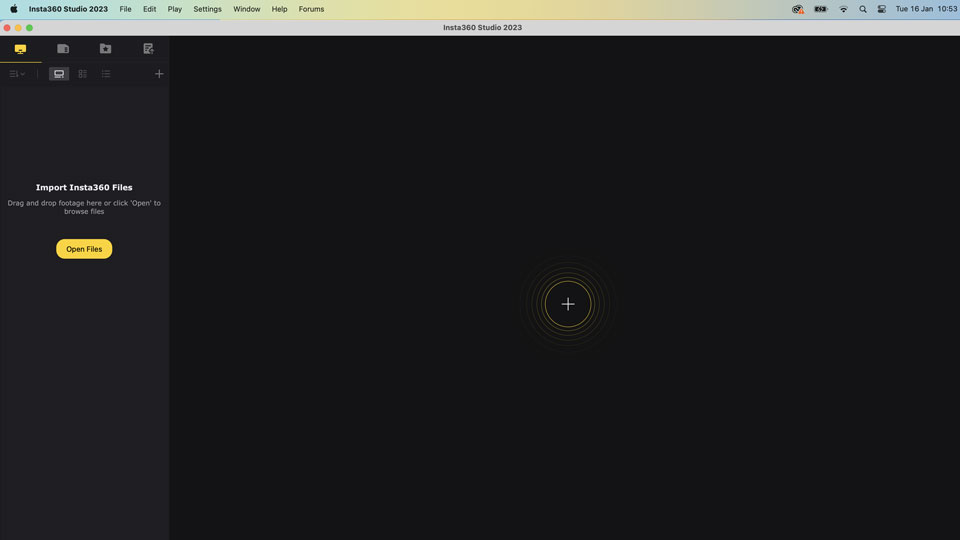The height and width of the screenshot is (540, 960).
Task: Open the Window menu
Action: click(247, 9)
